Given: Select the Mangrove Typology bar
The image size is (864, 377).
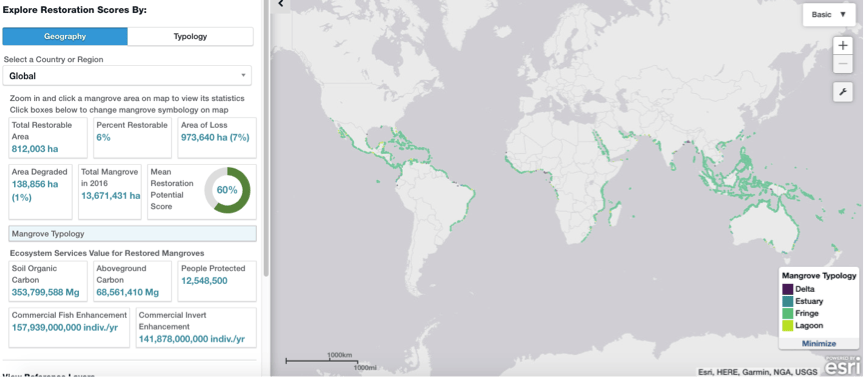Looking at the screenshot, I should coord(132,234).
